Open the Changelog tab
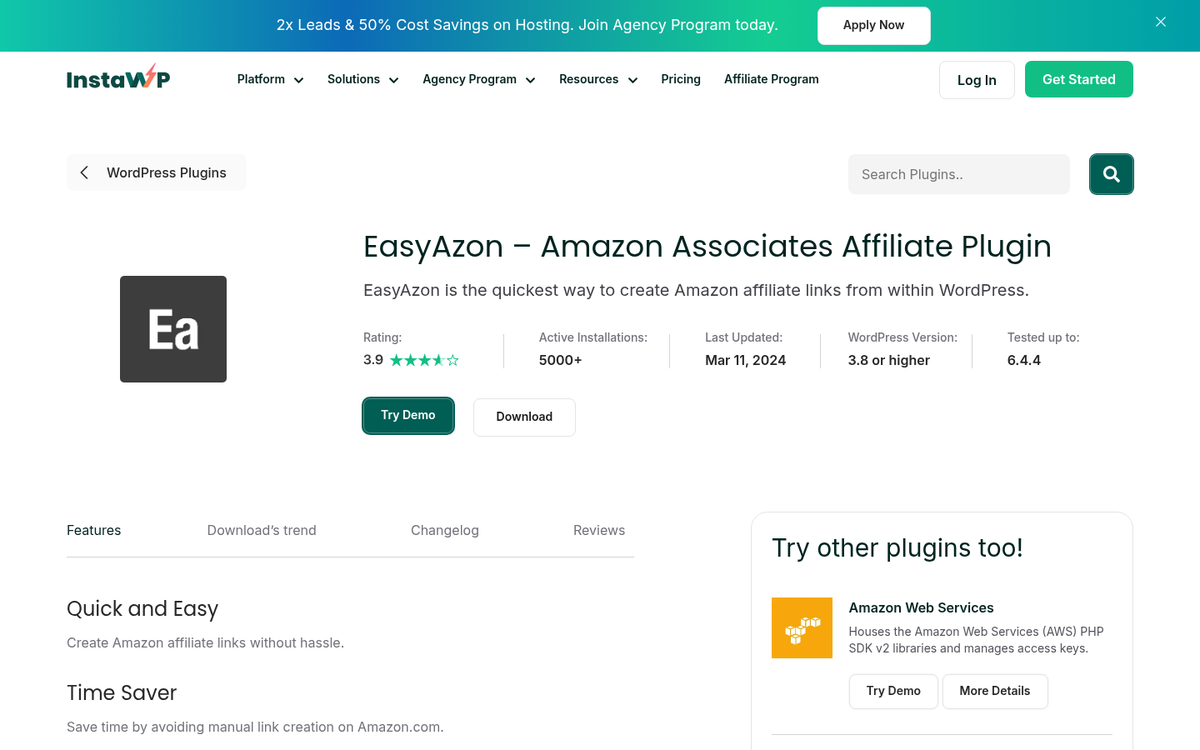 tap(444, 530)
